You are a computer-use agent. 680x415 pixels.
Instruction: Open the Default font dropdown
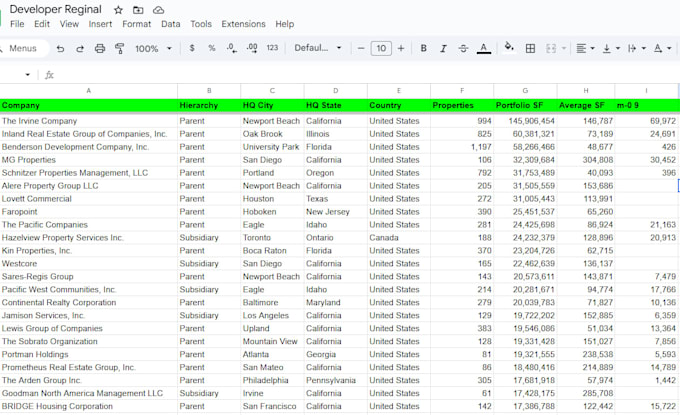[318, 48]
